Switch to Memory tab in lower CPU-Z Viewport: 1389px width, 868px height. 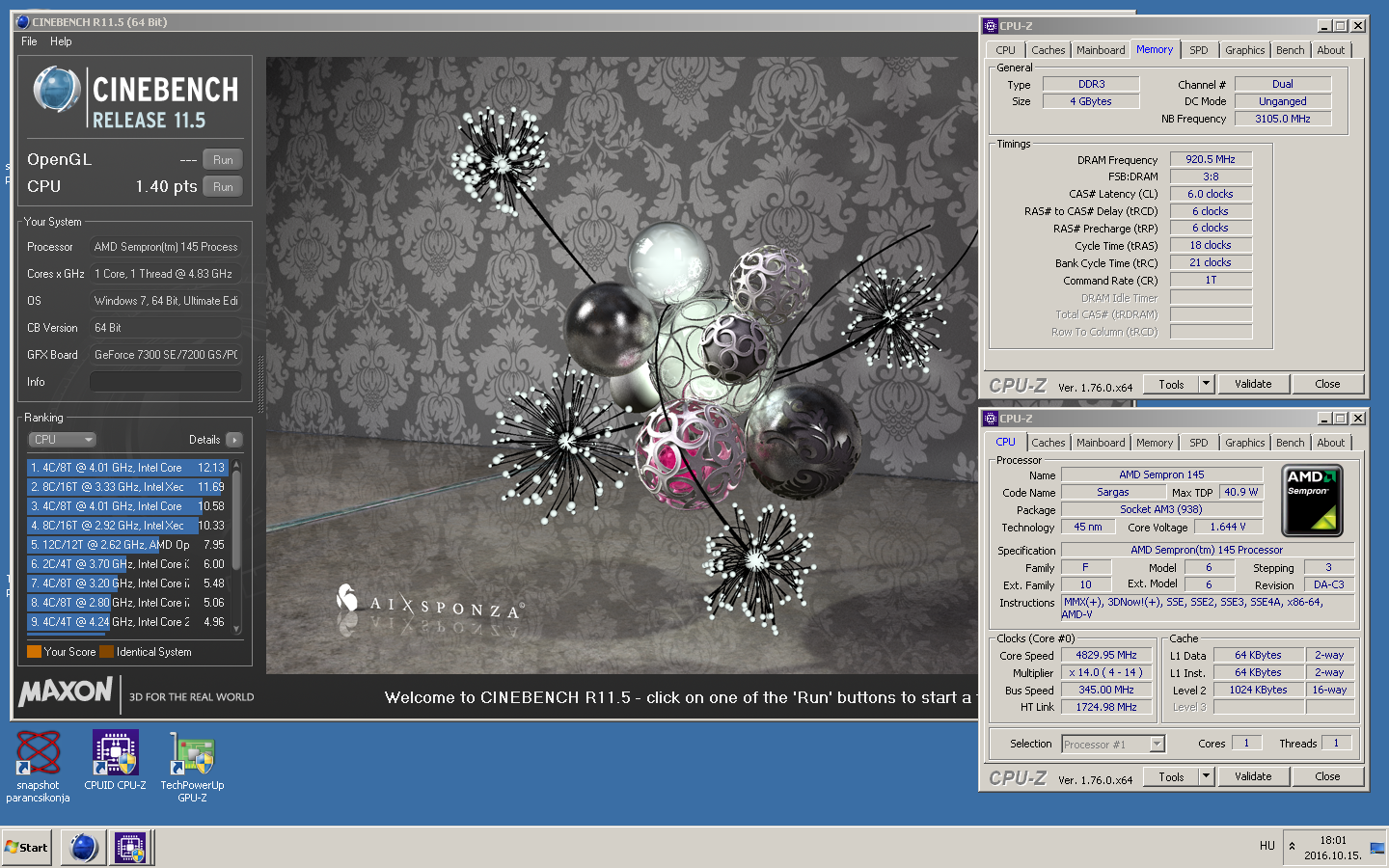coord(1155,443)
